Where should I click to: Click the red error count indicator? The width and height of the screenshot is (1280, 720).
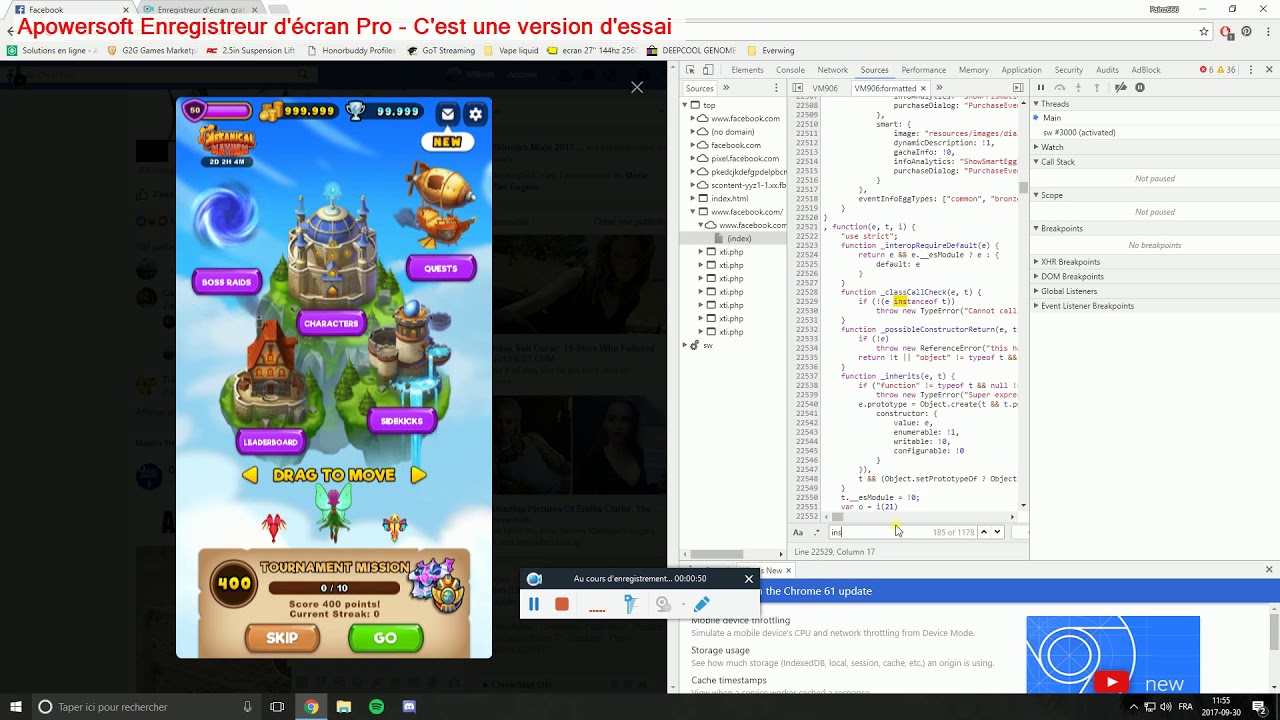[1207, 70]
